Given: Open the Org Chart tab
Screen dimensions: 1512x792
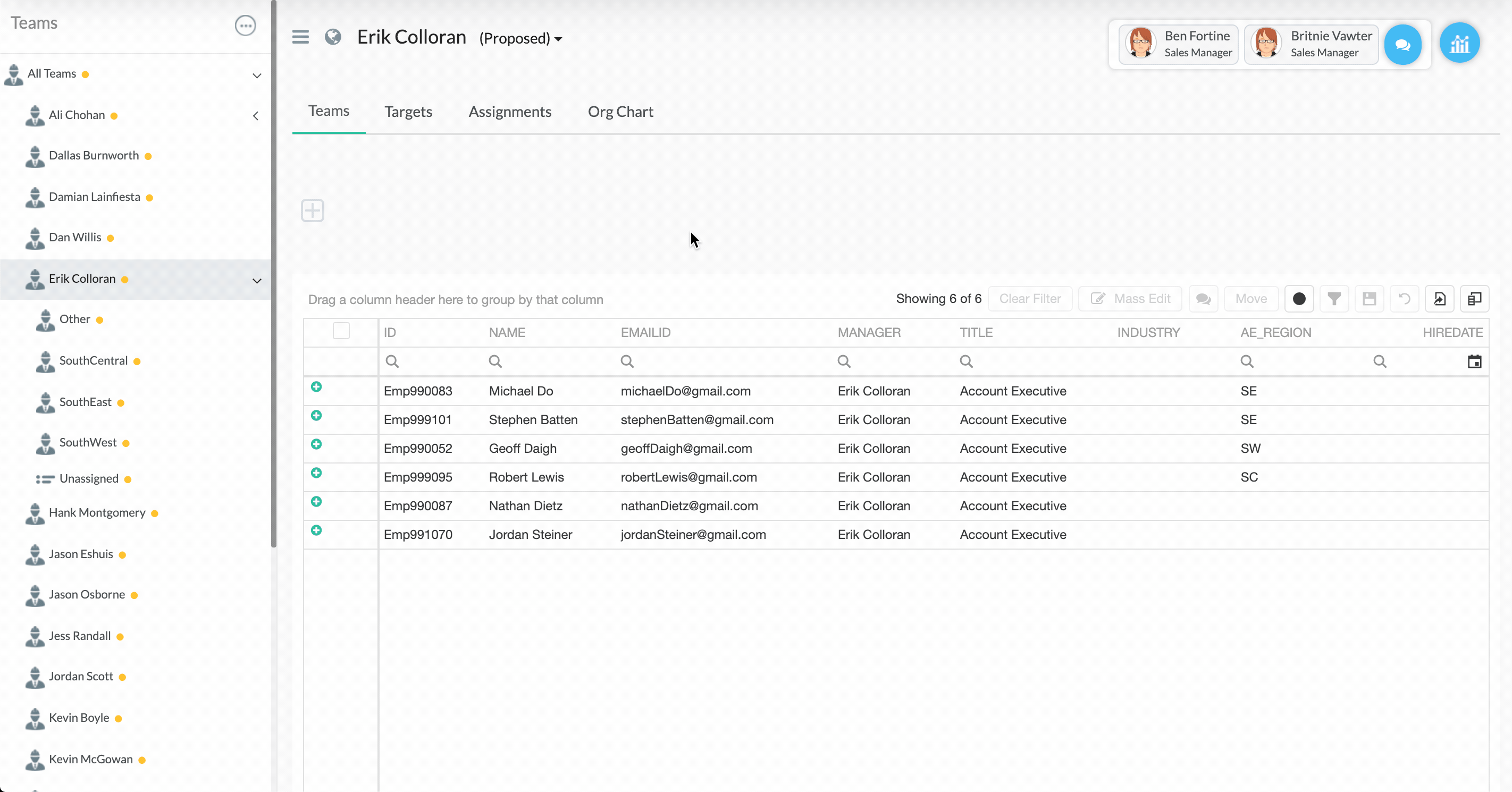Looking at the screenshot, I should point(620,112).
